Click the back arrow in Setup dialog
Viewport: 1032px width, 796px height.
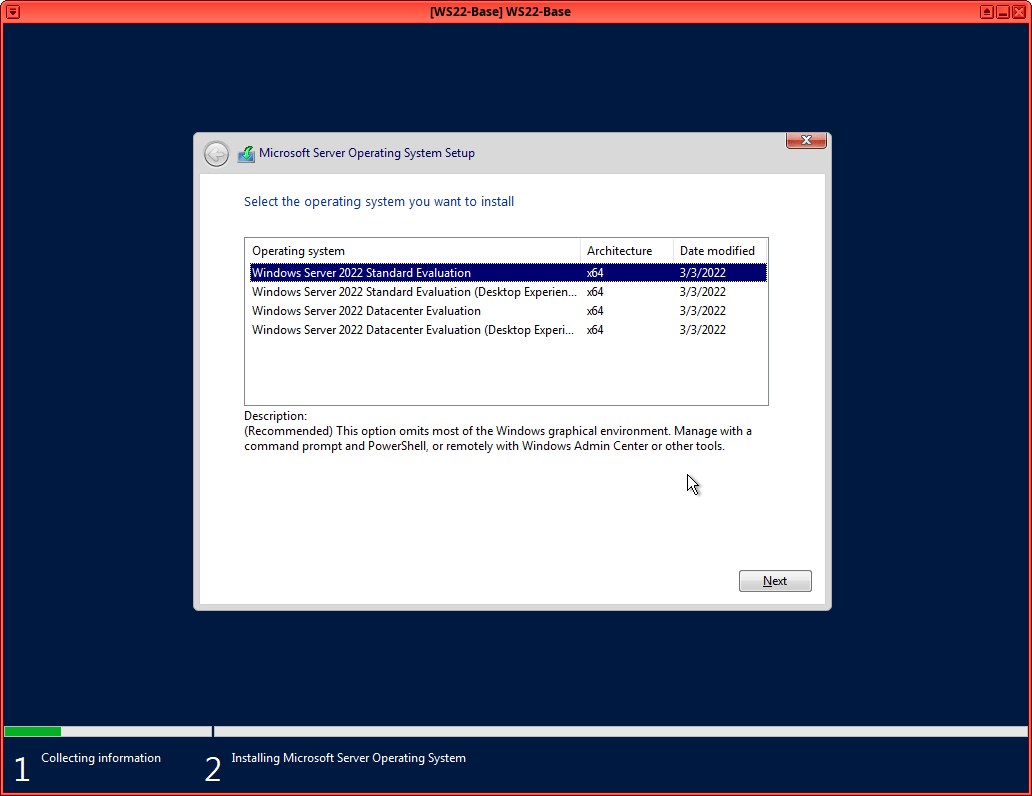[x=216, y=153]
